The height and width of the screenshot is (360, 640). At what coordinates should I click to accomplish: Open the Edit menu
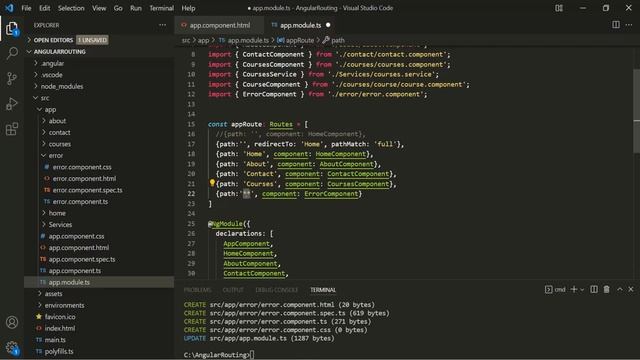tap(44, 8)
